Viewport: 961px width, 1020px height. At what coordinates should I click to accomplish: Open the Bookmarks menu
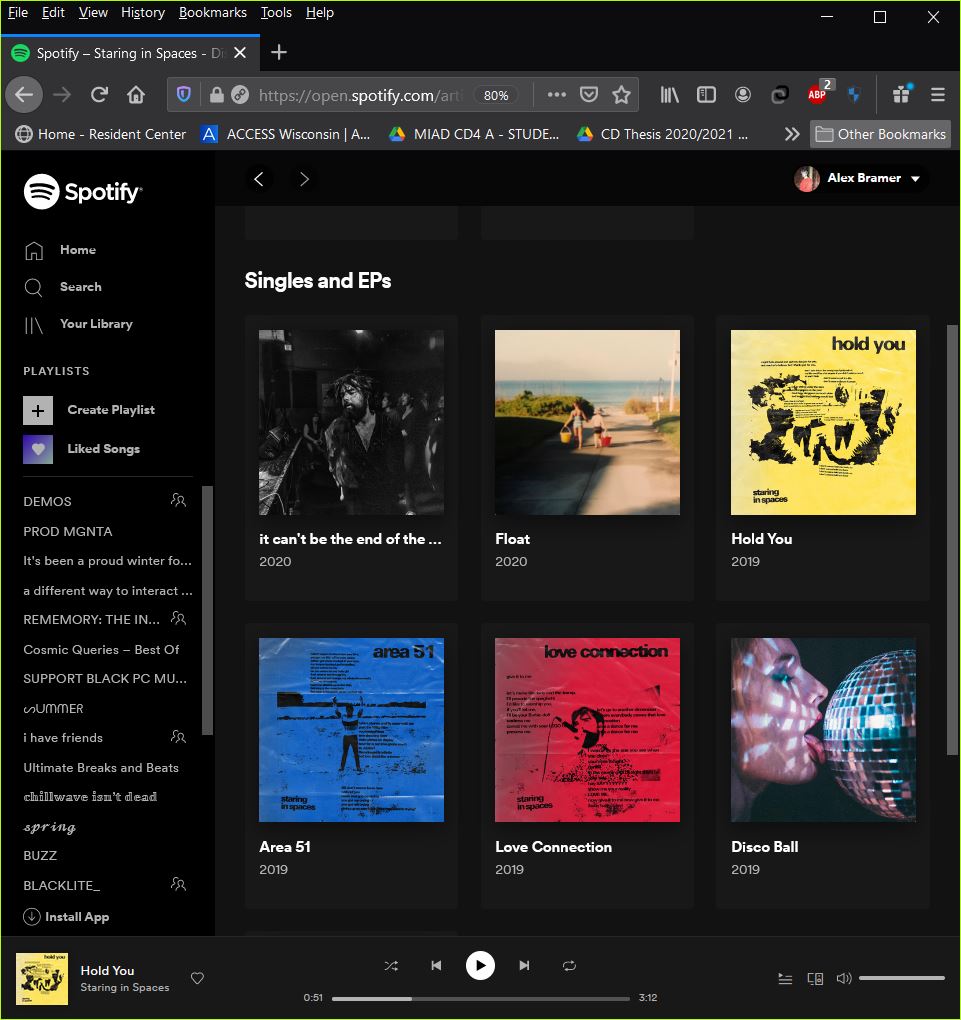(213, 12)
